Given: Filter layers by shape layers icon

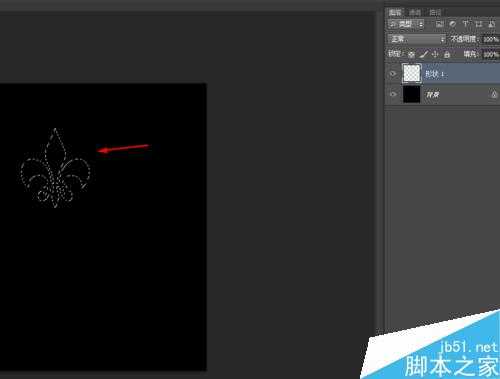Looking at the screenshot, I should (x=479, y=24).
